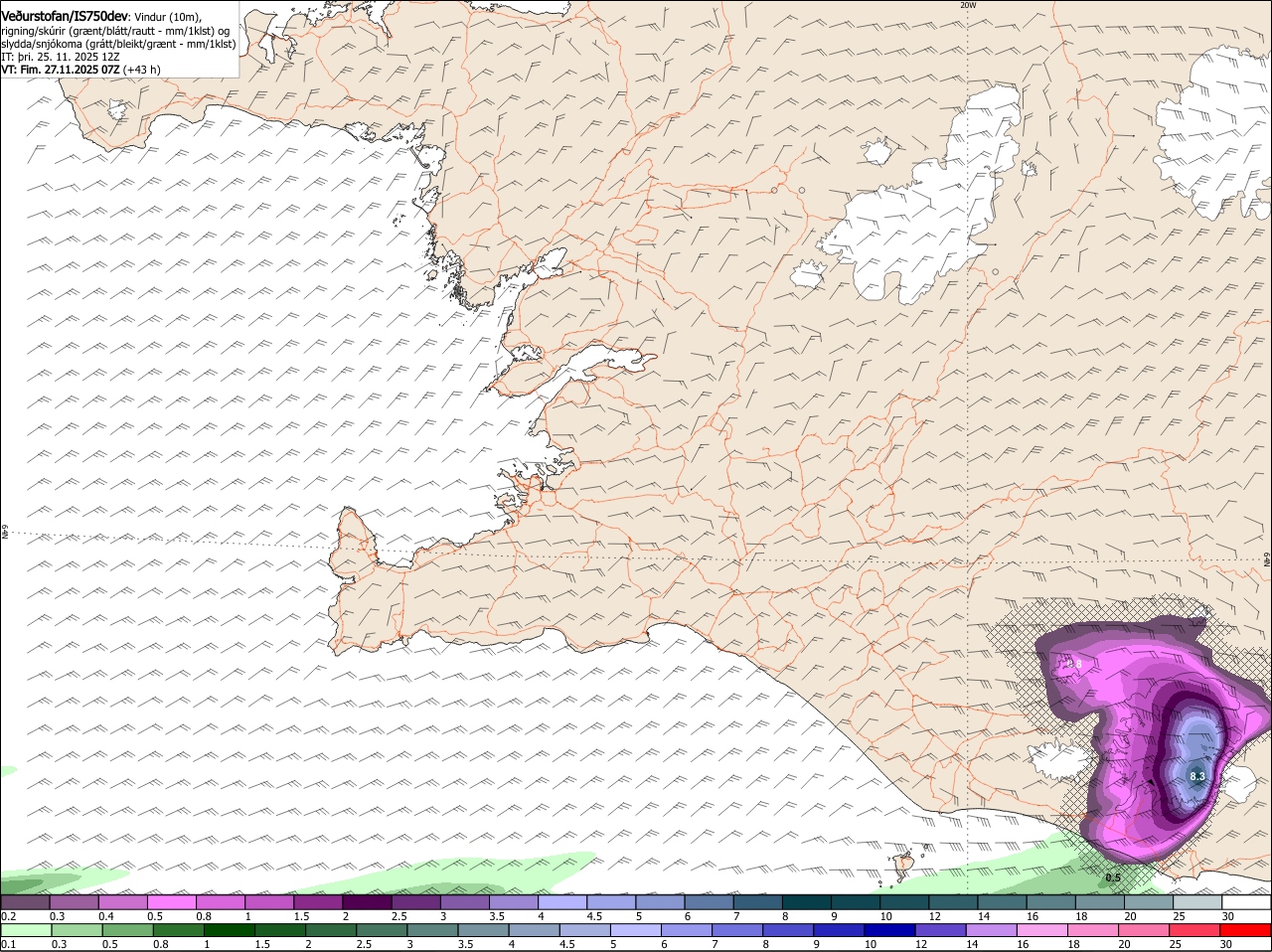Click the 5 swatch in lower rain legend

point(636,930)
